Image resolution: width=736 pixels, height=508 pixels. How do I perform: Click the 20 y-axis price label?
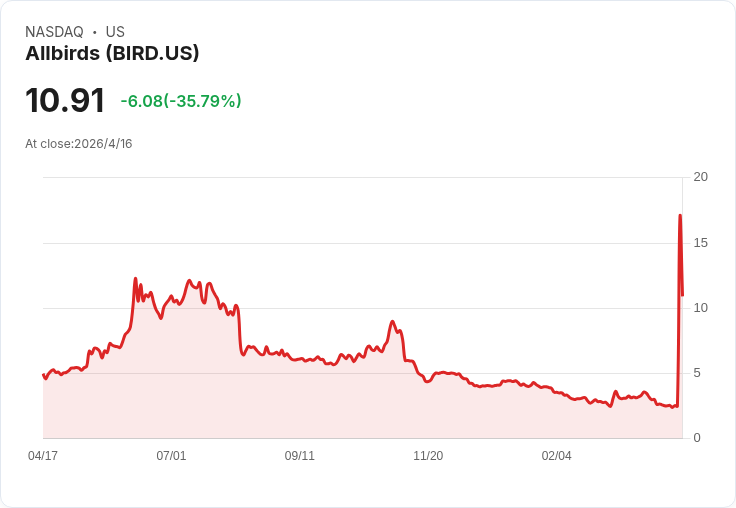[701, 177]
